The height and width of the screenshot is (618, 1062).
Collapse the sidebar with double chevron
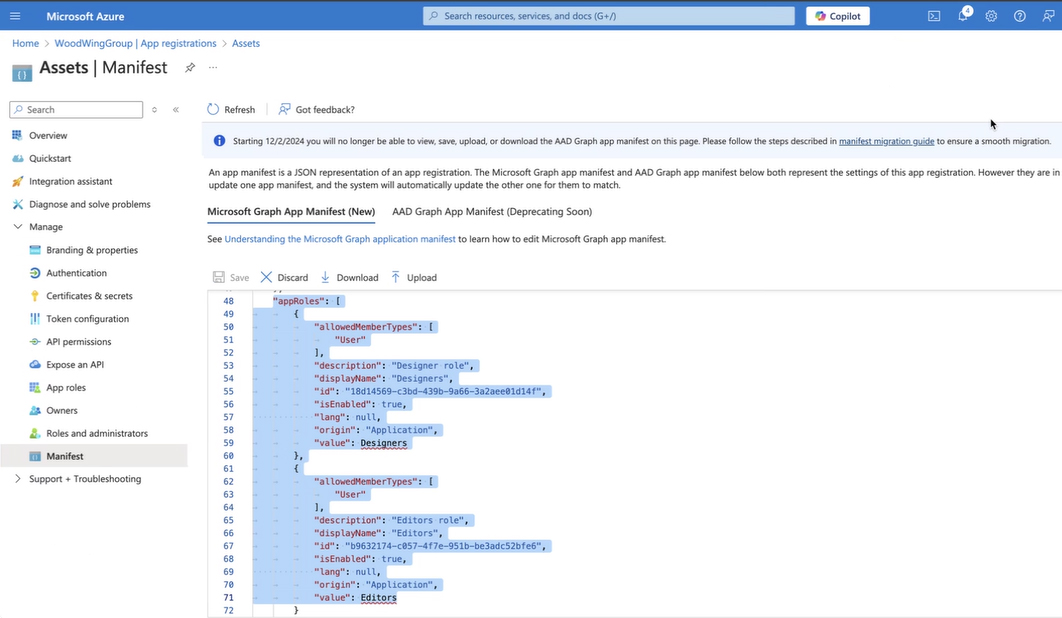pyautogui.click(x=176, y=109)
